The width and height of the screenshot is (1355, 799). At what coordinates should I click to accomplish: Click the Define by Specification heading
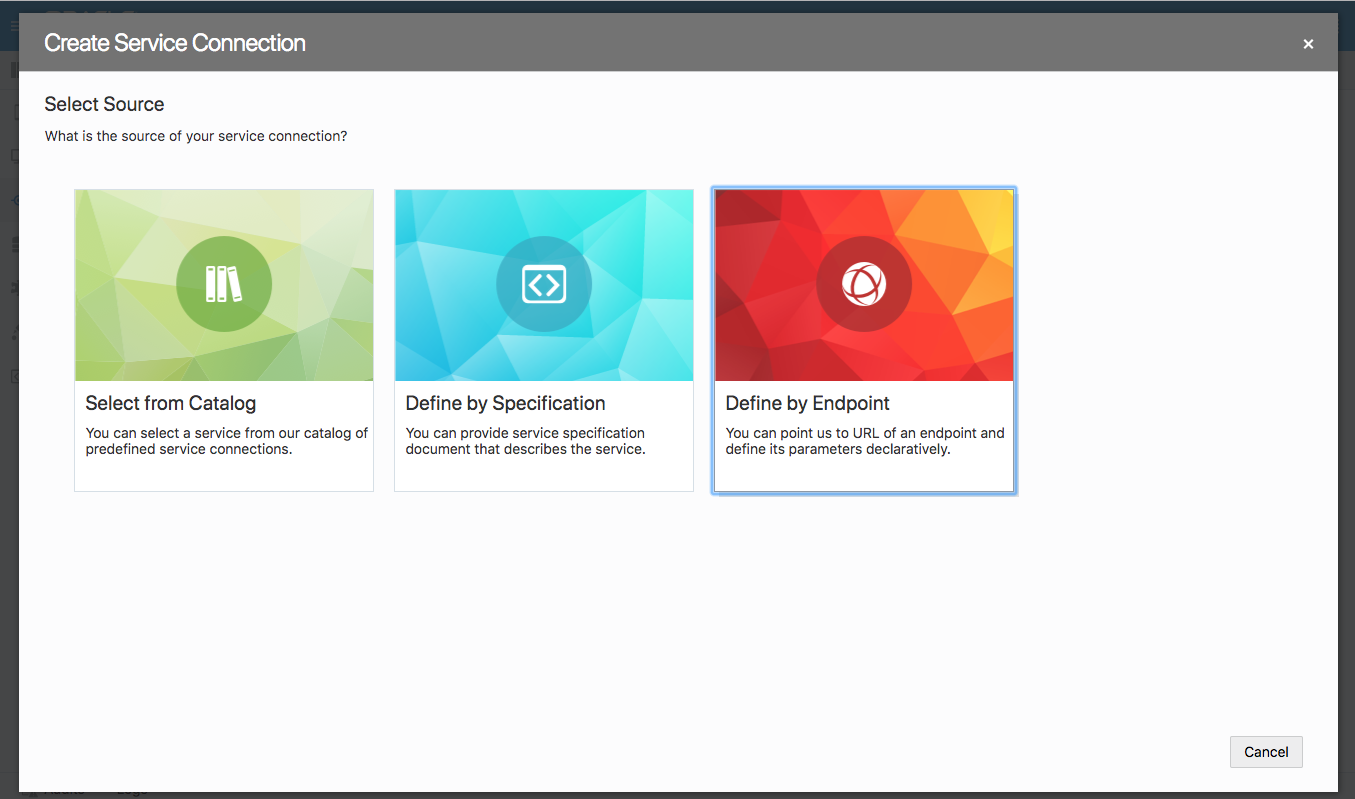pyautogui.click(x=505, y=403)
